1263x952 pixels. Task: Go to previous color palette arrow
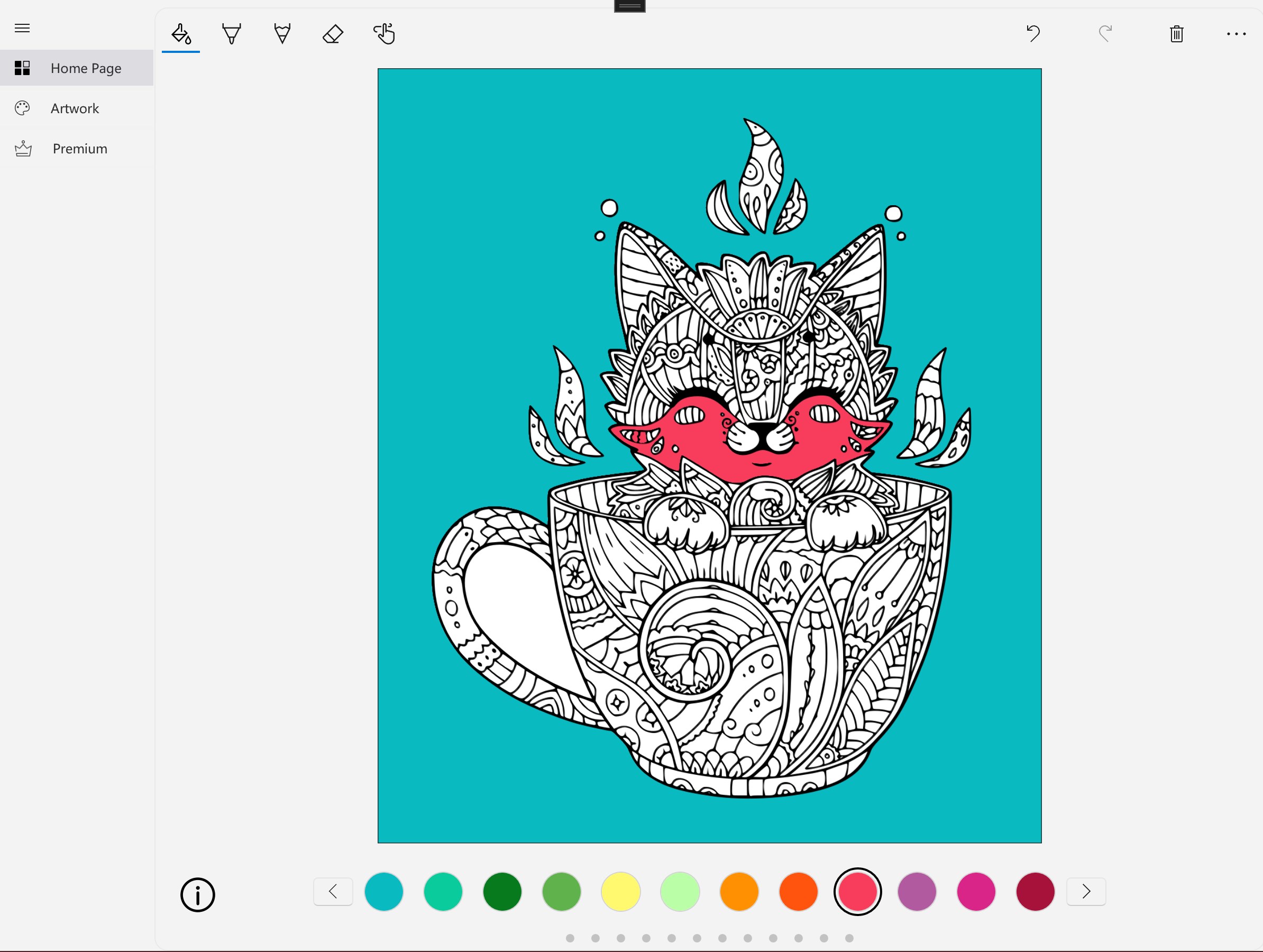tap(333, 892)
